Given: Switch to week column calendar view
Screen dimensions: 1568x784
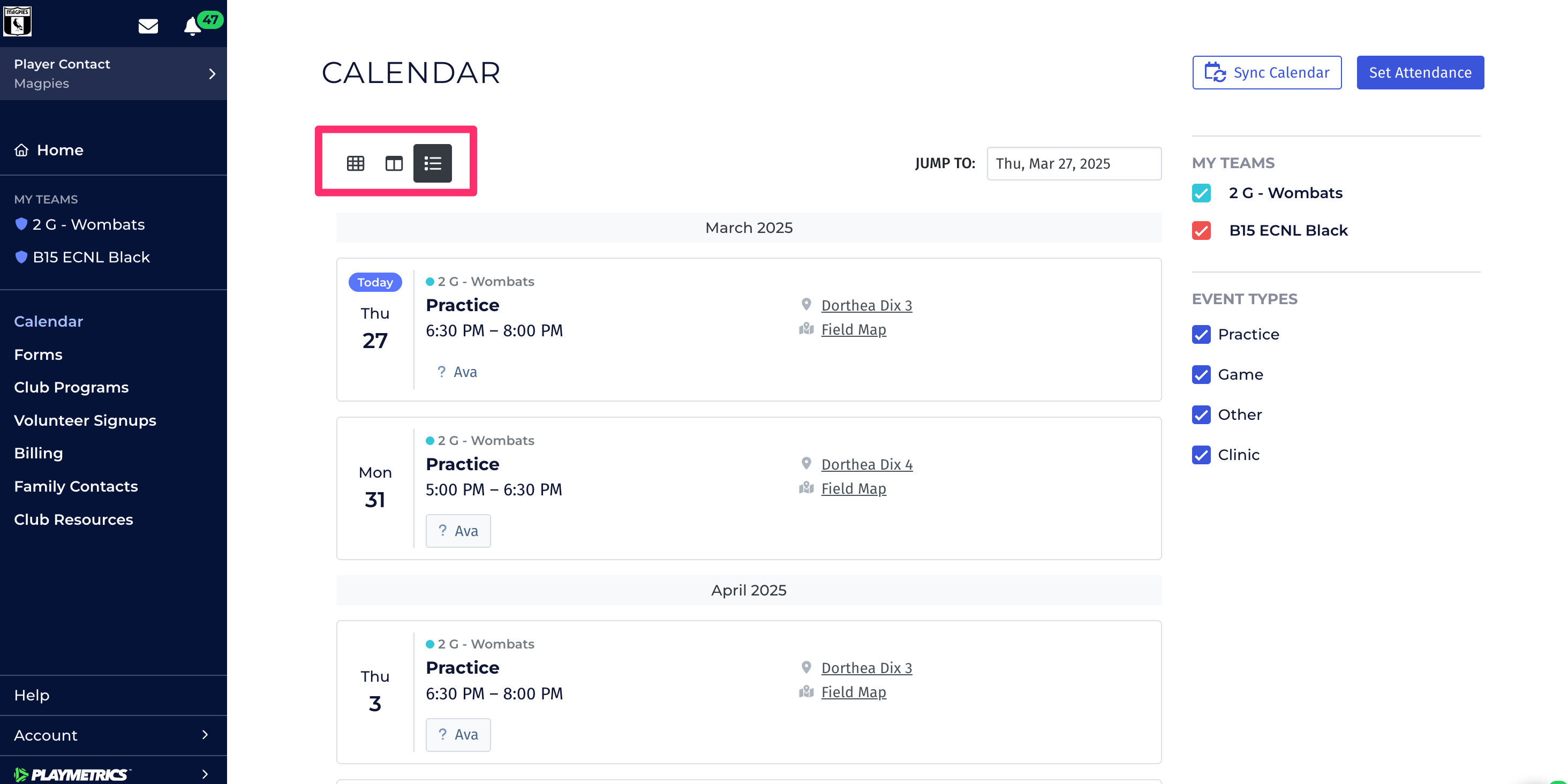Looking at the screenshot, I should [x=394, y=163].
